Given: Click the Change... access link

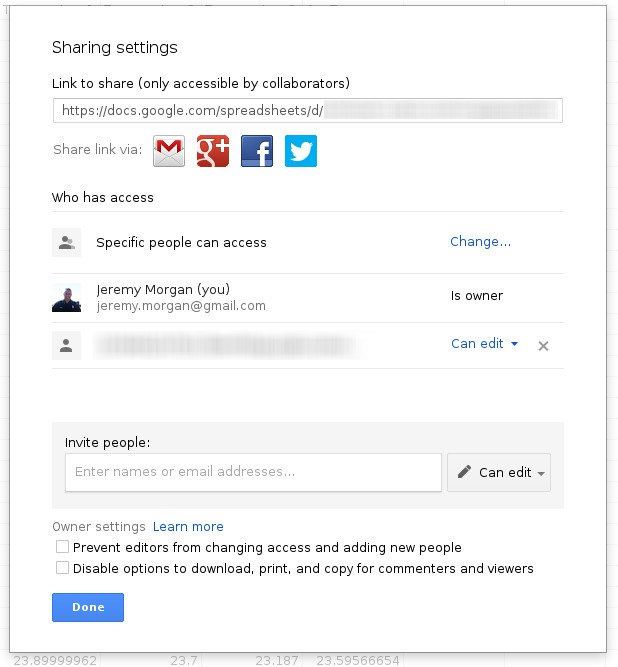Looking at the screenshot, I should [480, 242].
